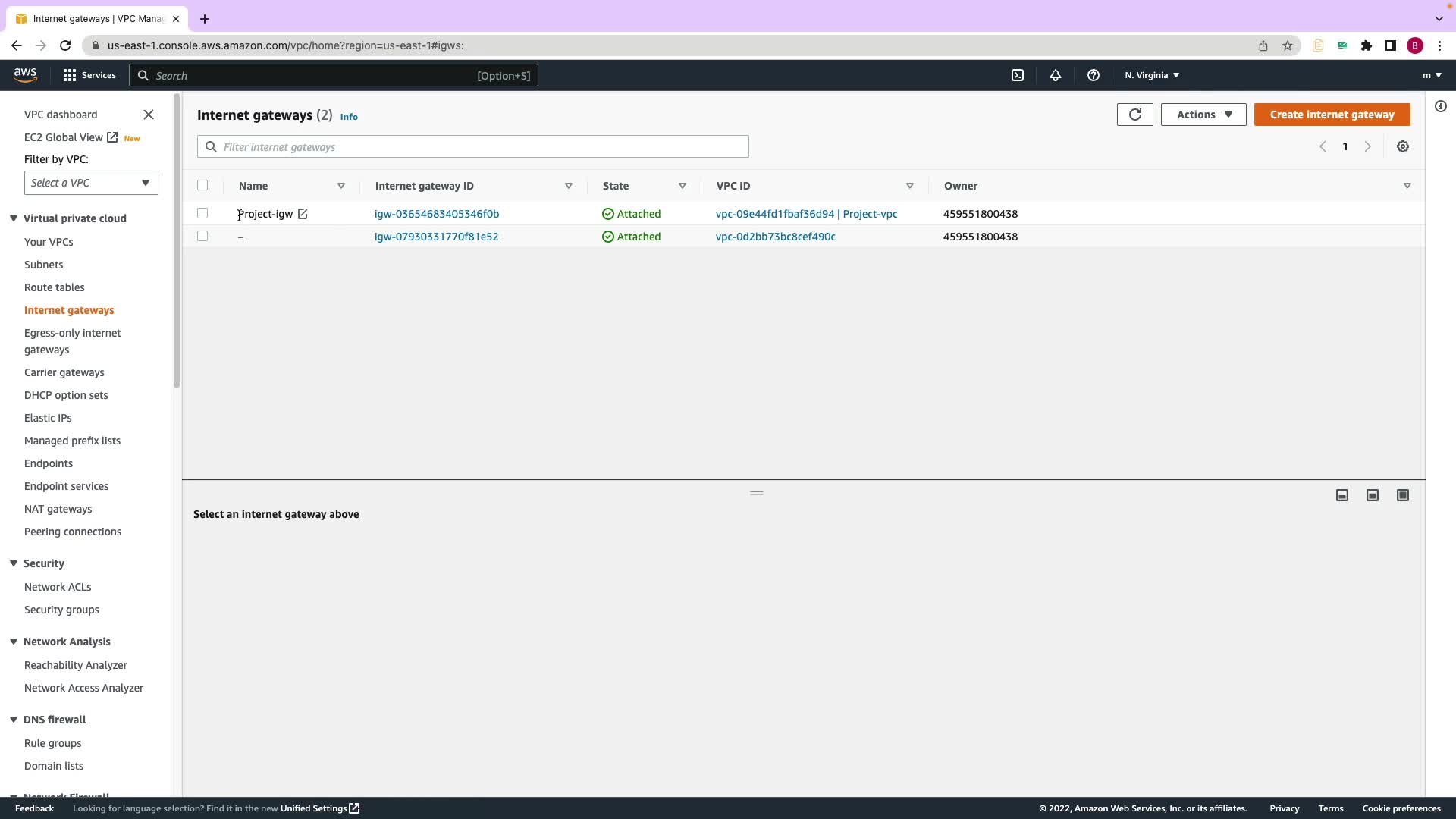Open the Actions dropdown
1456x819 pixels.
1203,115
